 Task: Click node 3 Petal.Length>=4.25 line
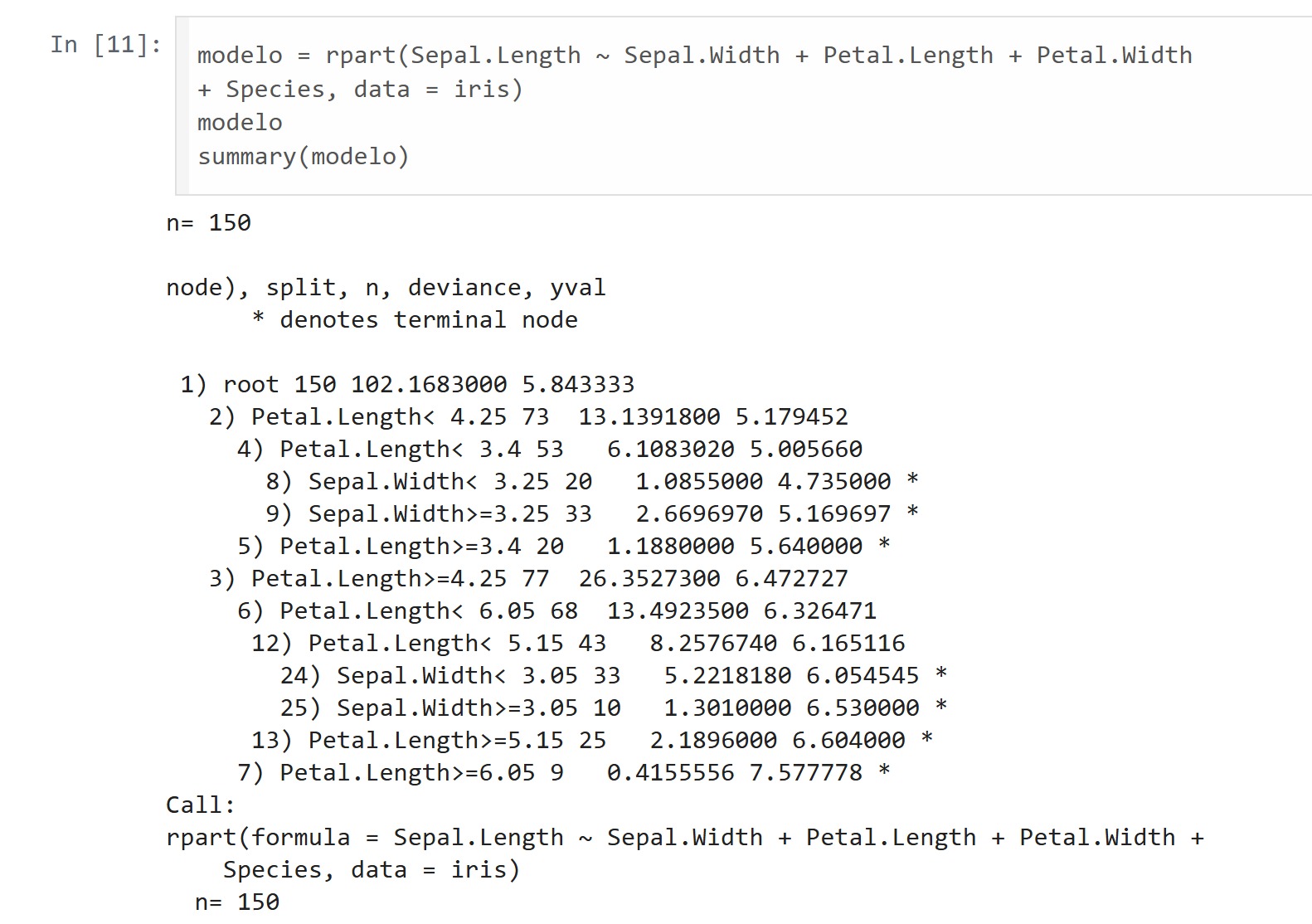[x=527, y=579]
